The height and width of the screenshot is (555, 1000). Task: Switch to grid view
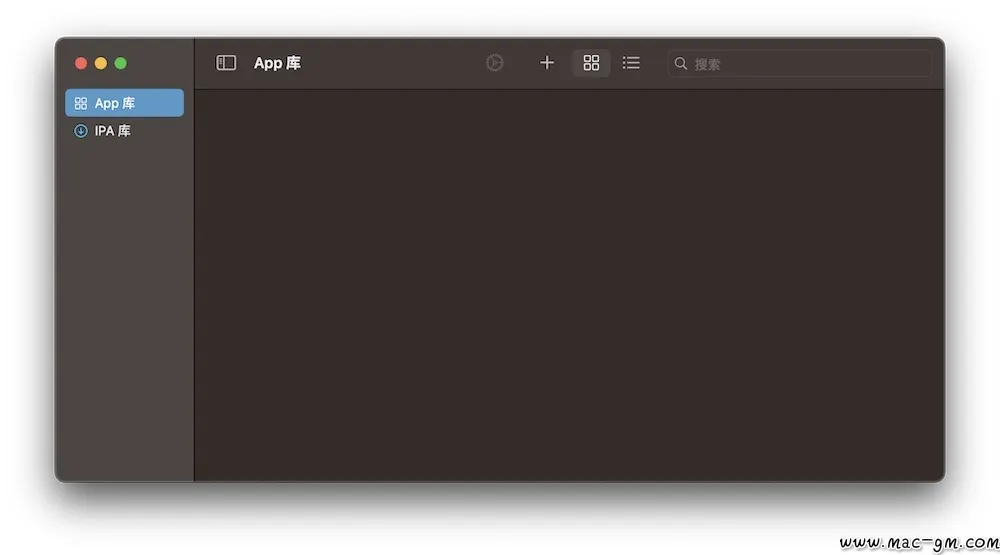pos(591,63)
